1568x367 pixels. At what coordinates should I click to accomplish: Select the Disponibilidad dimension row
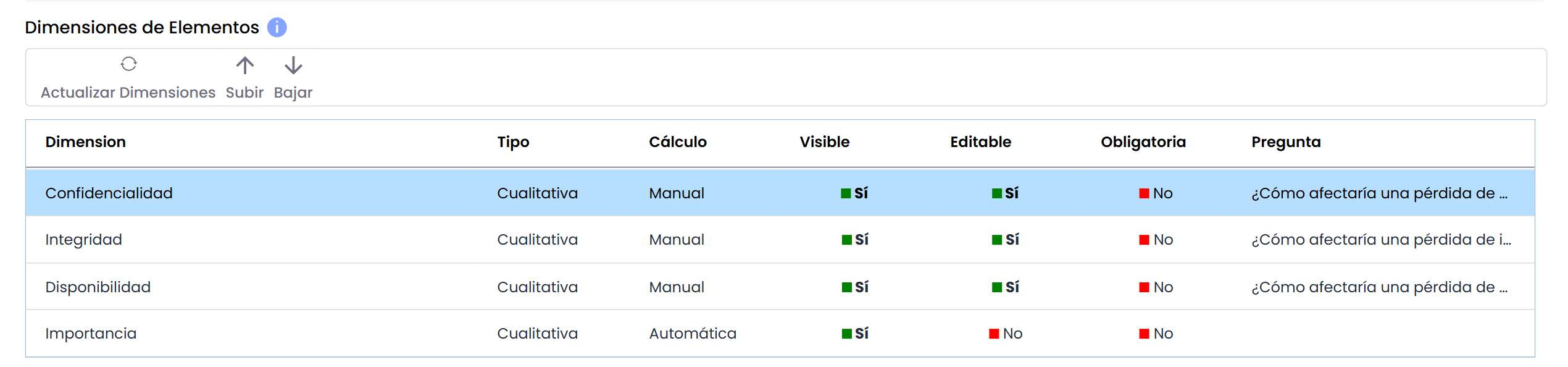780,287
